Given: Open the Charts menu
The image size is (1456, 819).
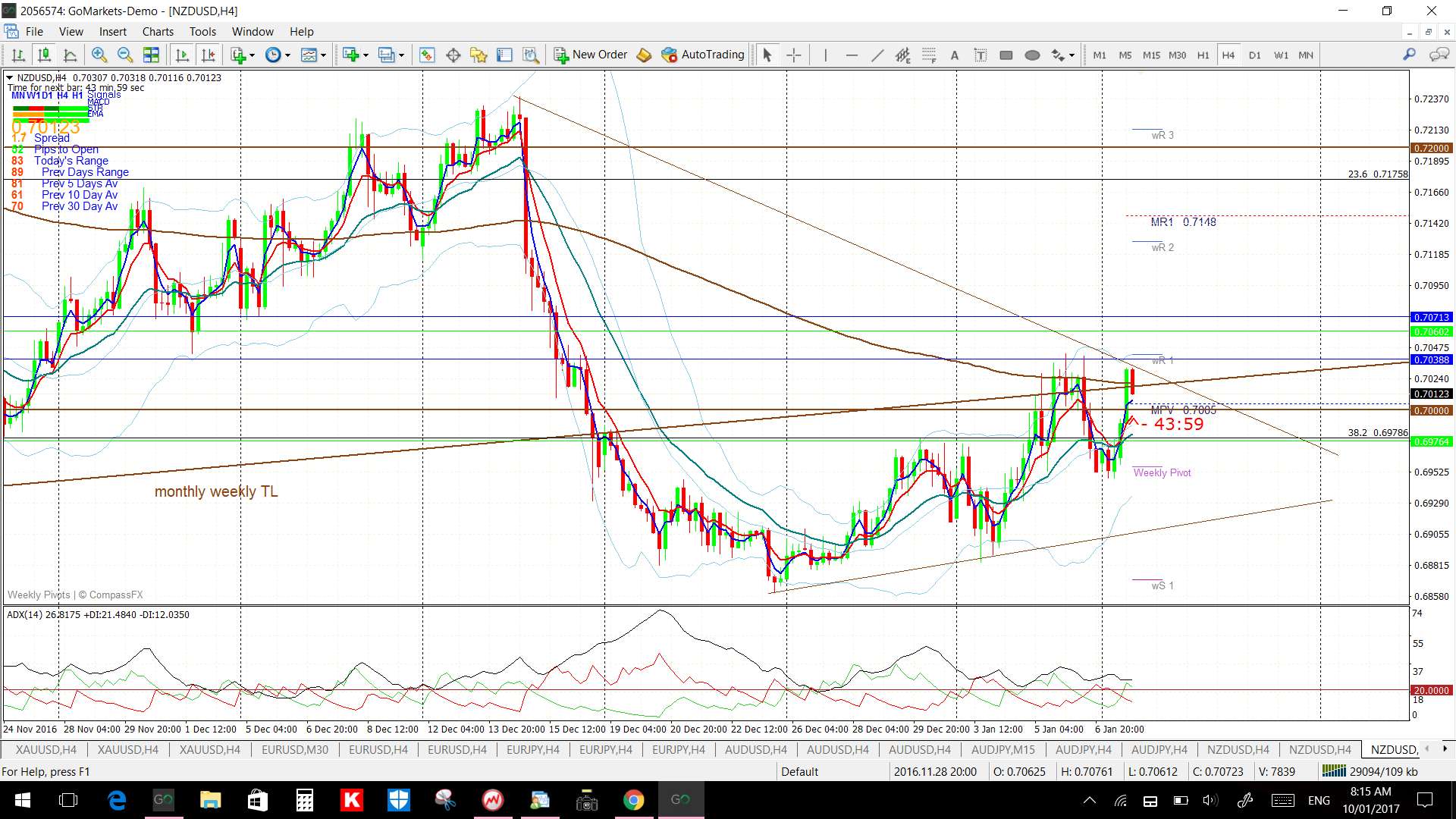Looking at the screenshot, I should coord(158,31).
